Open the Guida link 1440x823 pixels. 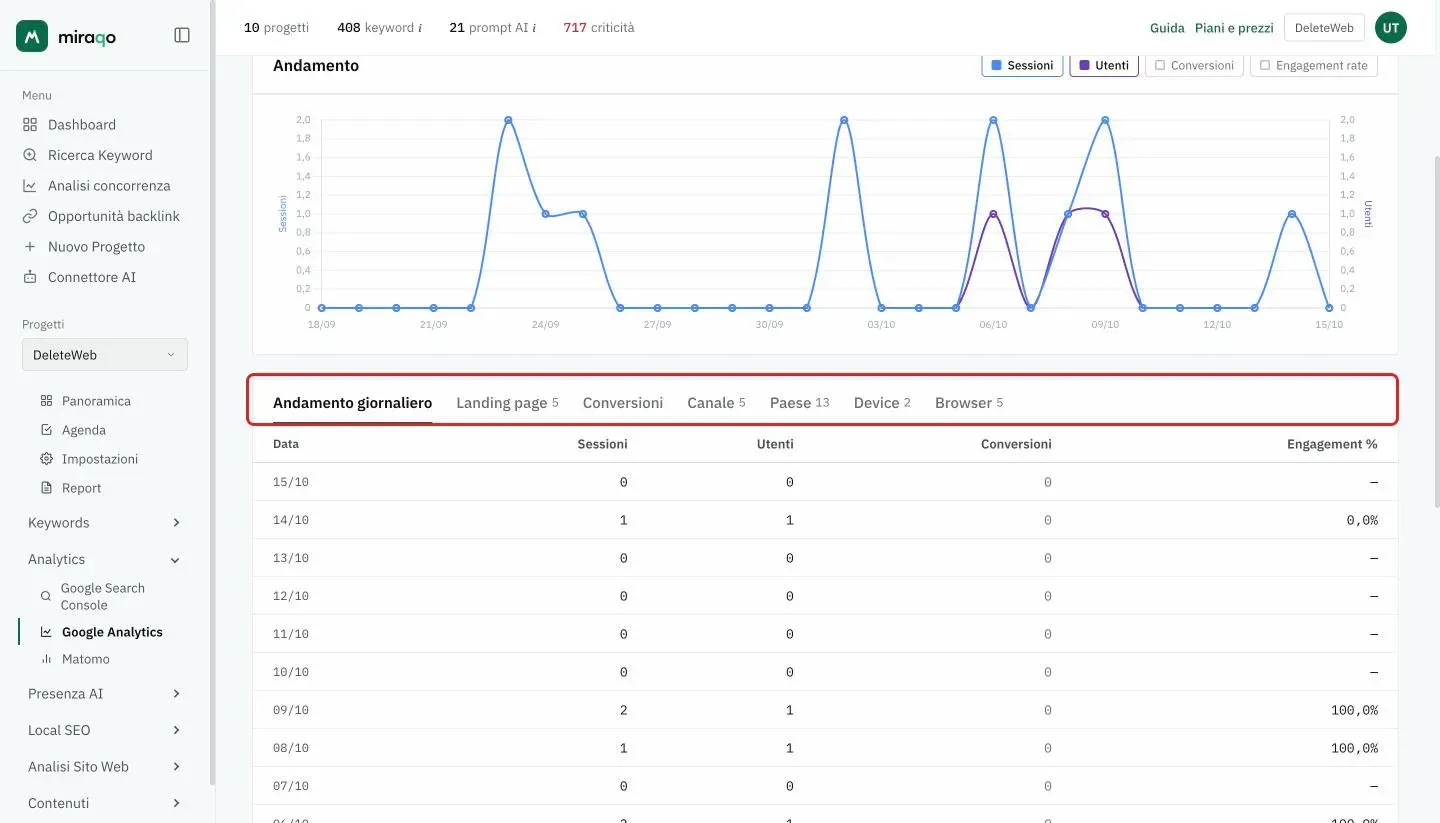[x=1167, y=28]
